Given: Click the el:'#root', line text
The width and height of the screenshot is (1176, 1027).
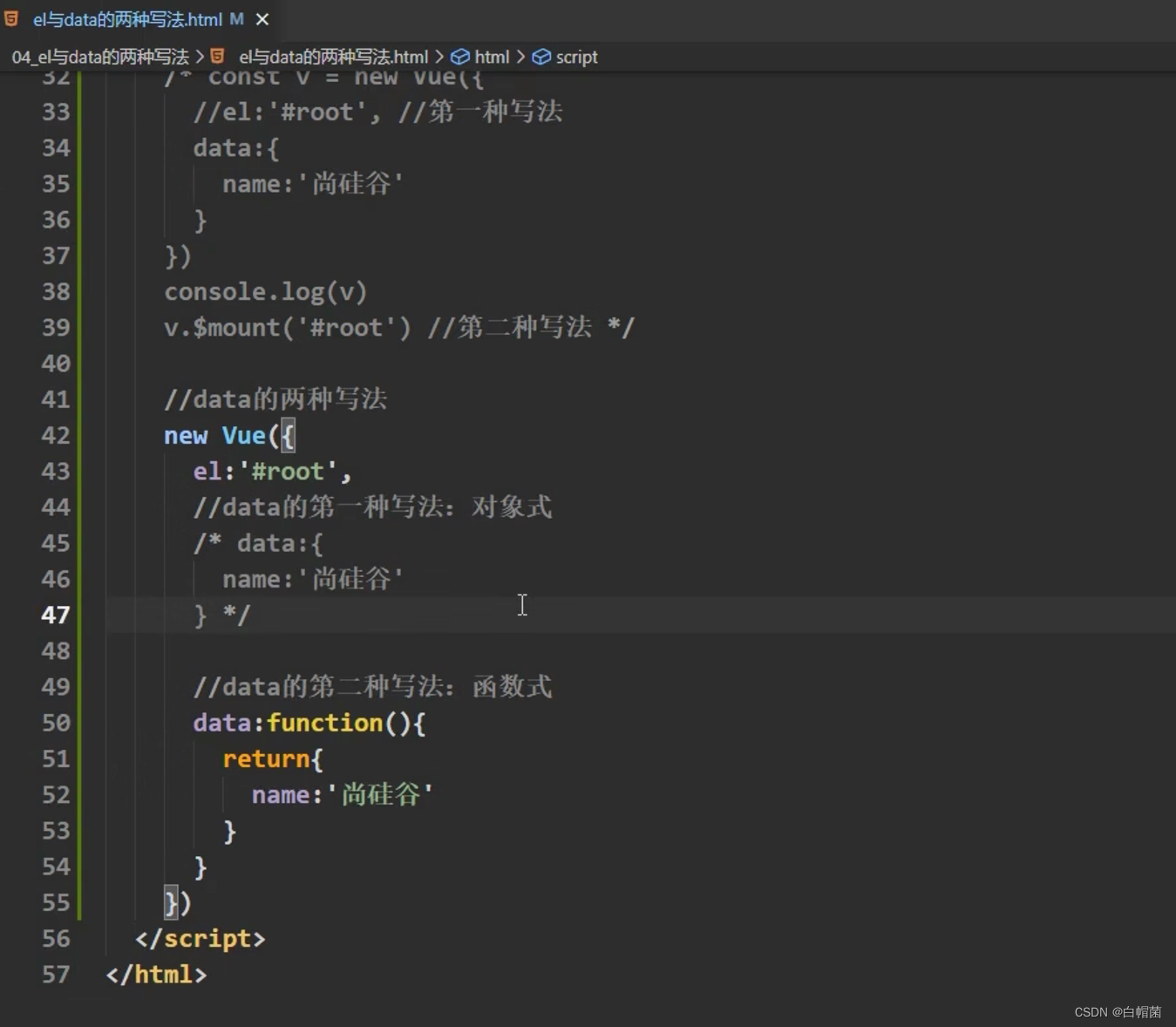Looking at the screenshot, I should coord(273,471).
